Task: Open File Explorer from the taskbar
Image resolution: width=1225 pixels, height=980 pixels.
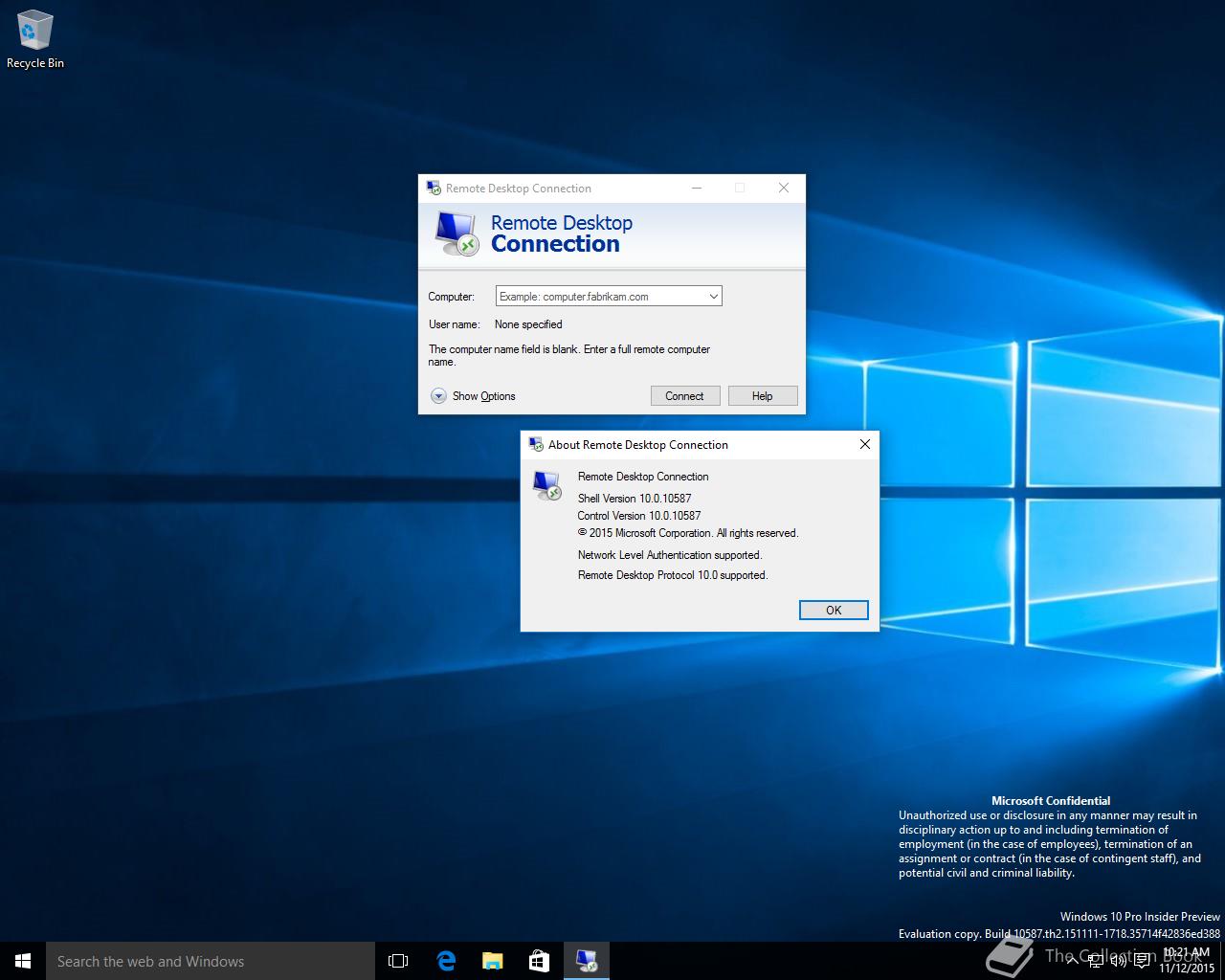Action: point(492,961)
